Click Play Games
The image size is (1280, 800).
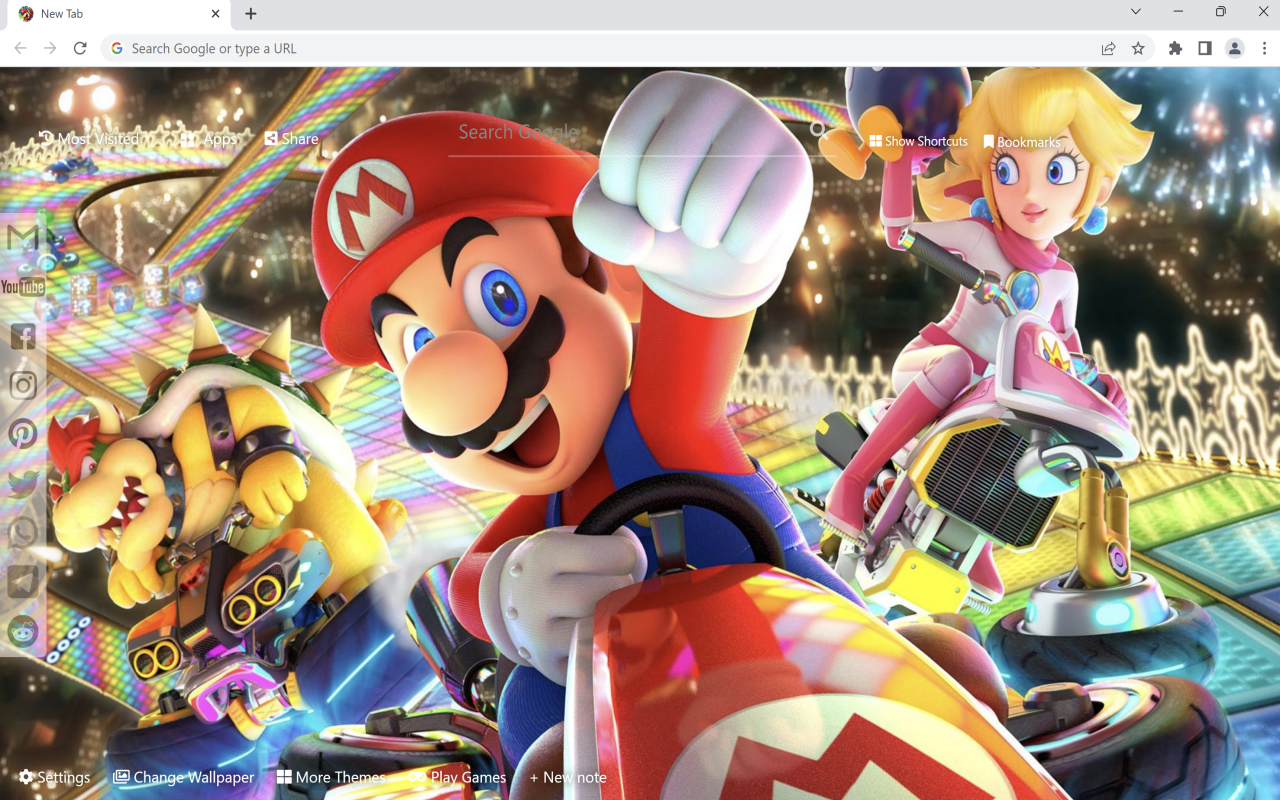[457, 777]
